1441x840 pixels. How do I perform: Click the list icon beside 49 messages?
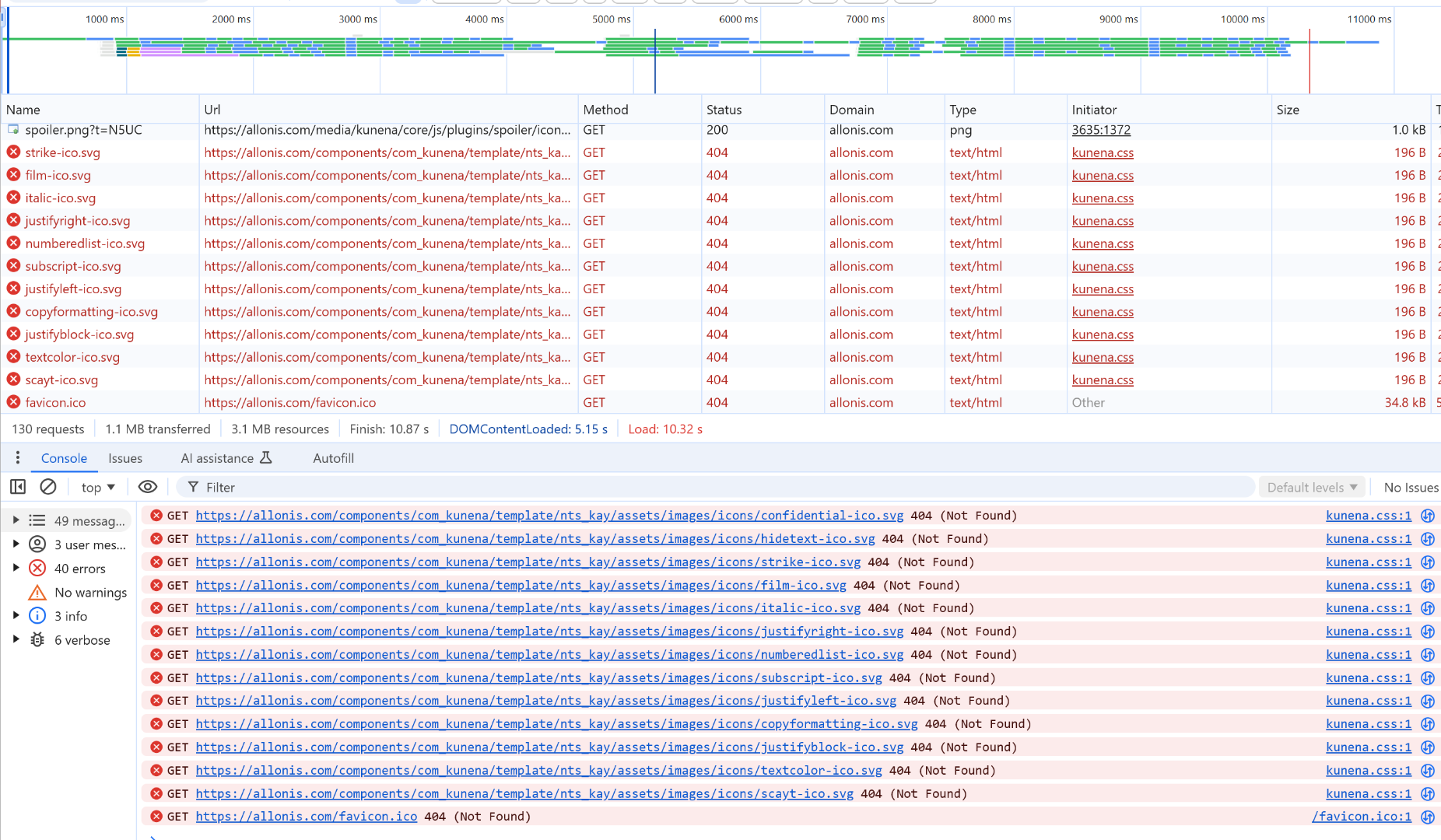click(37, 520)
